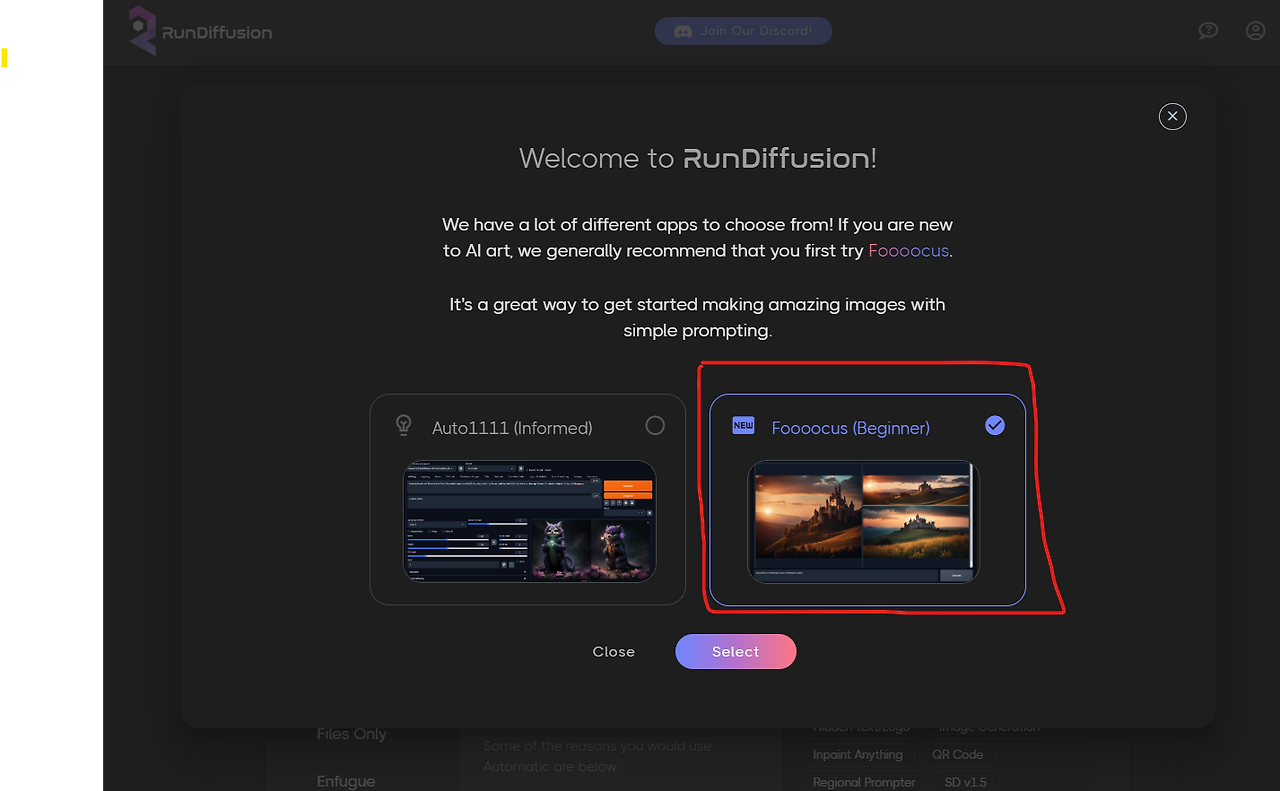The width and height of the screenshot is (1280, 791).
Task: Open the help chat icon
Action: 1208,31
